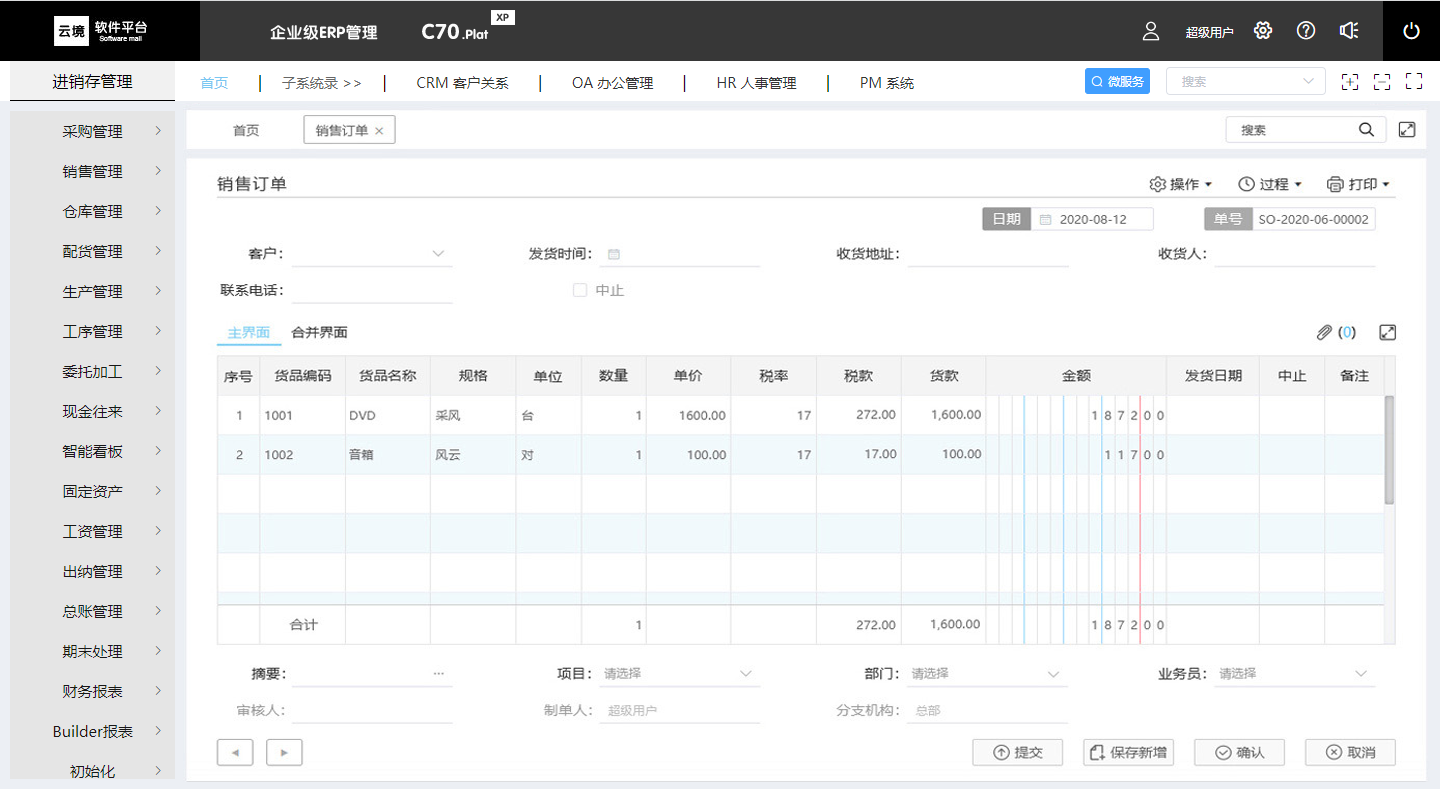
Task: Click the power logout icon
Action: pyautogui.click(x=1411, y=31)
